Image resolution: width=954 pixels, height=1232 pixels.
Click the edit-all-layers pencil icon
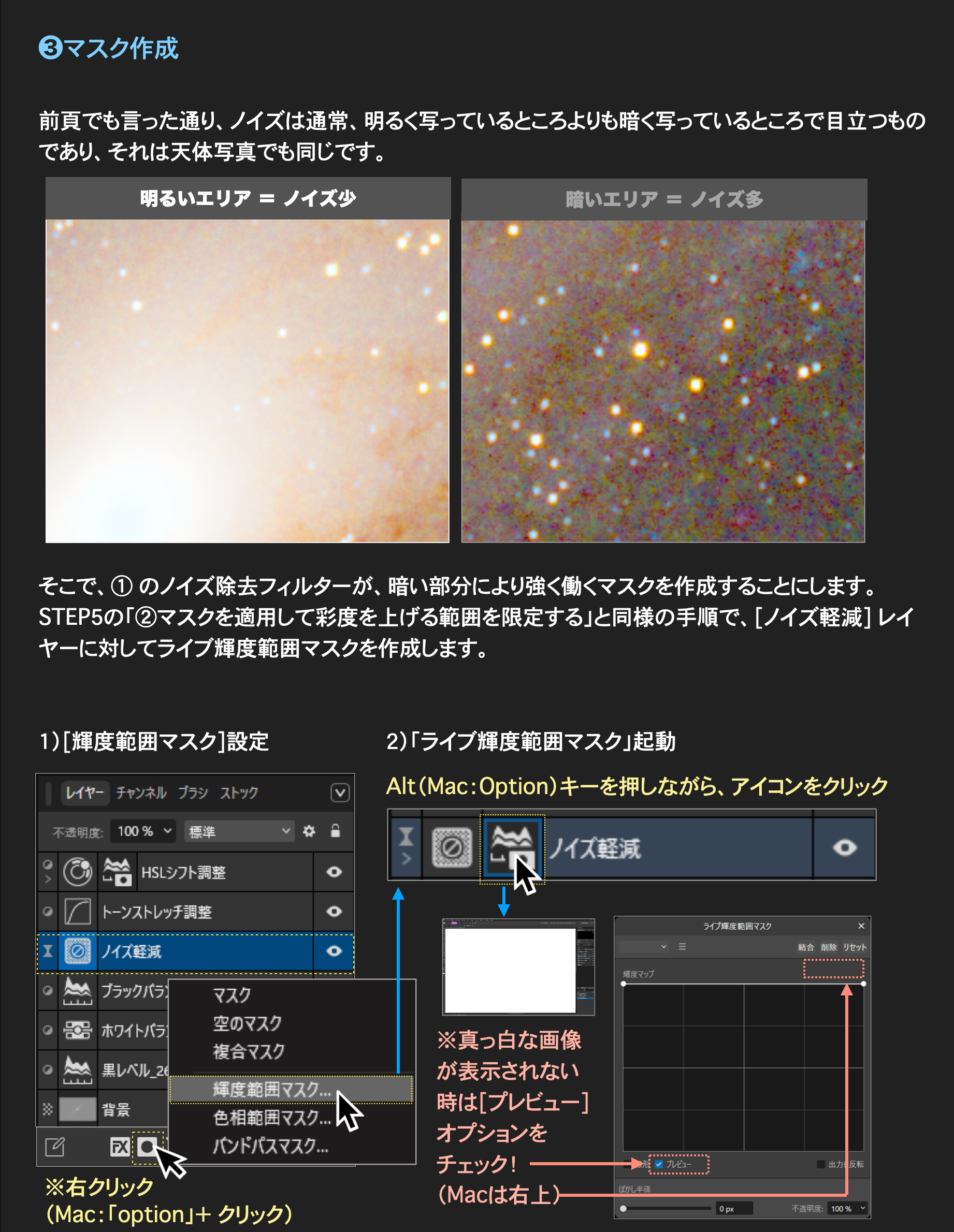55,1147
